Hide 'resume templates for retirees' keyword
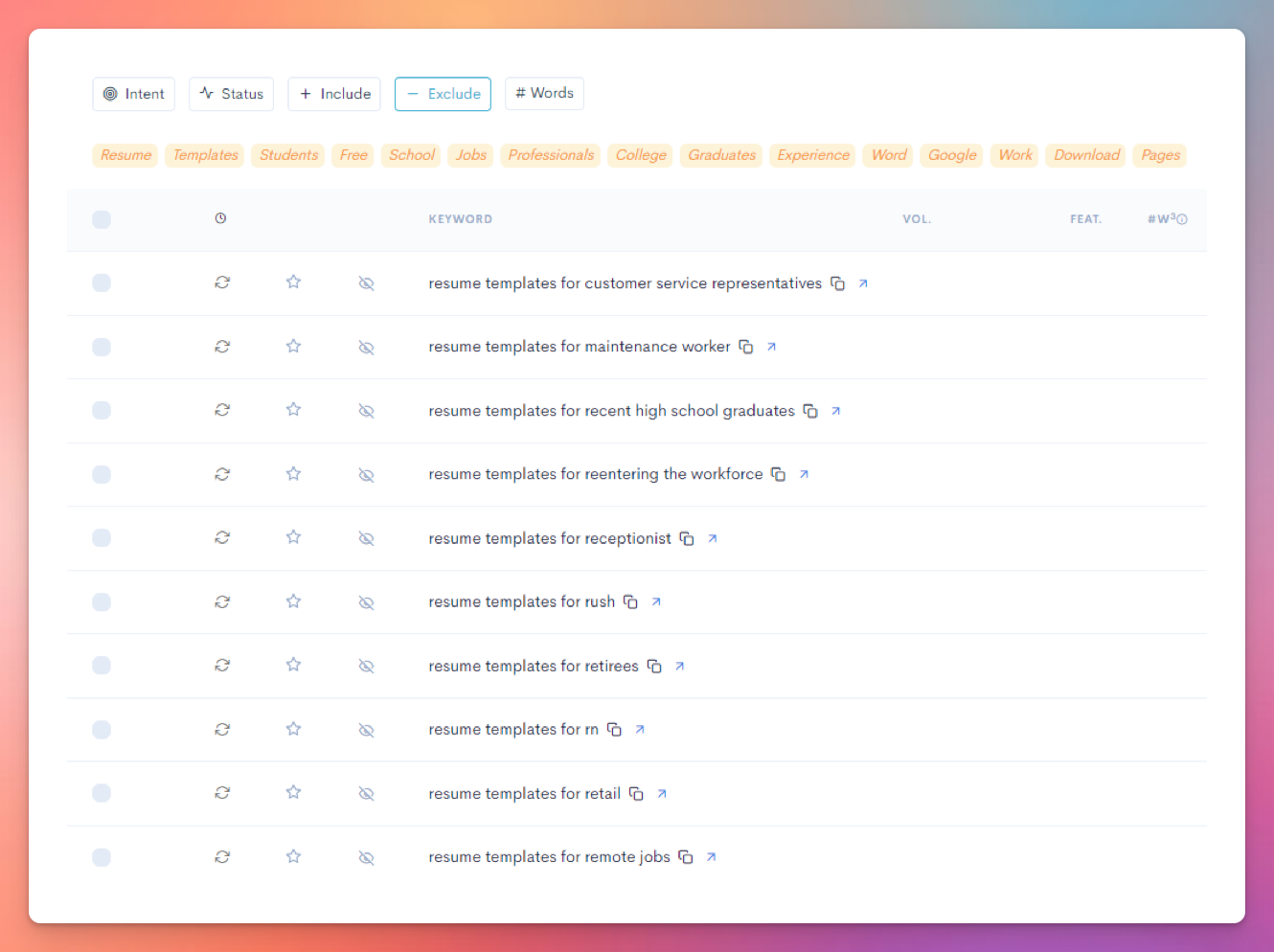Viewport: 1274px width, 952px height. click(x=366, y=666)
